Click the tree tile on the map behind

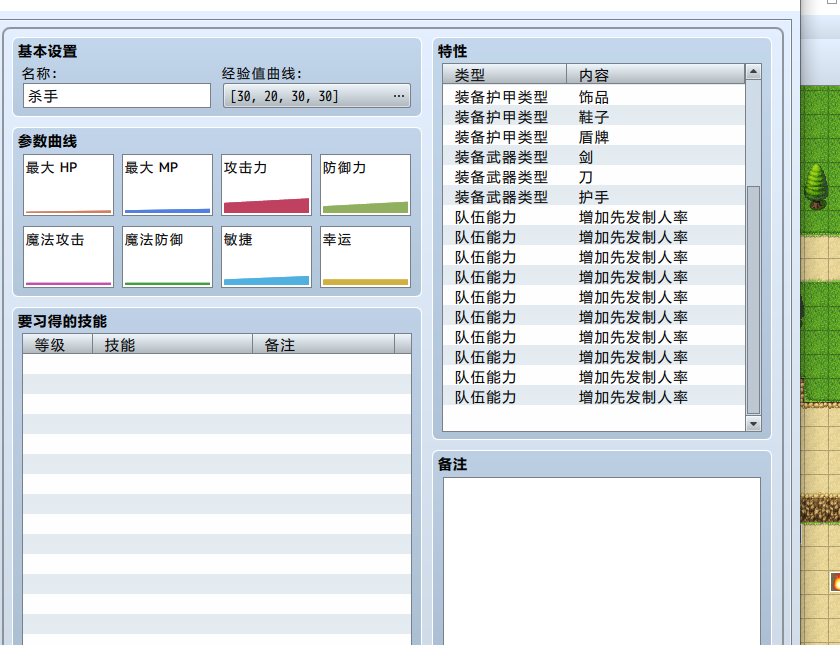[x=816, y=186]
